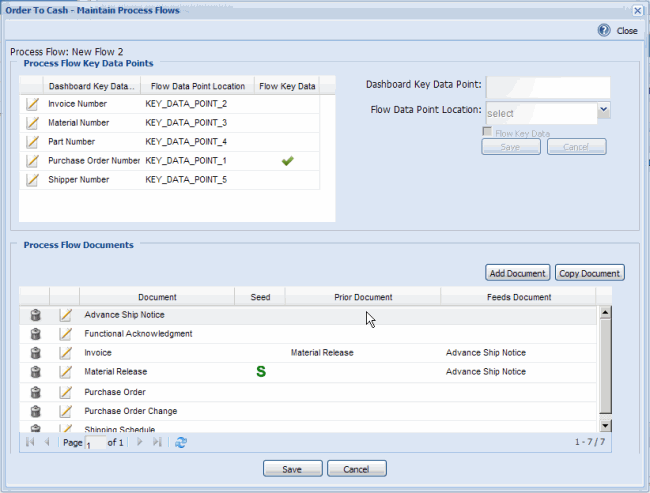Cancel the process flow at the bottom
650x493 pixels.
357,469
